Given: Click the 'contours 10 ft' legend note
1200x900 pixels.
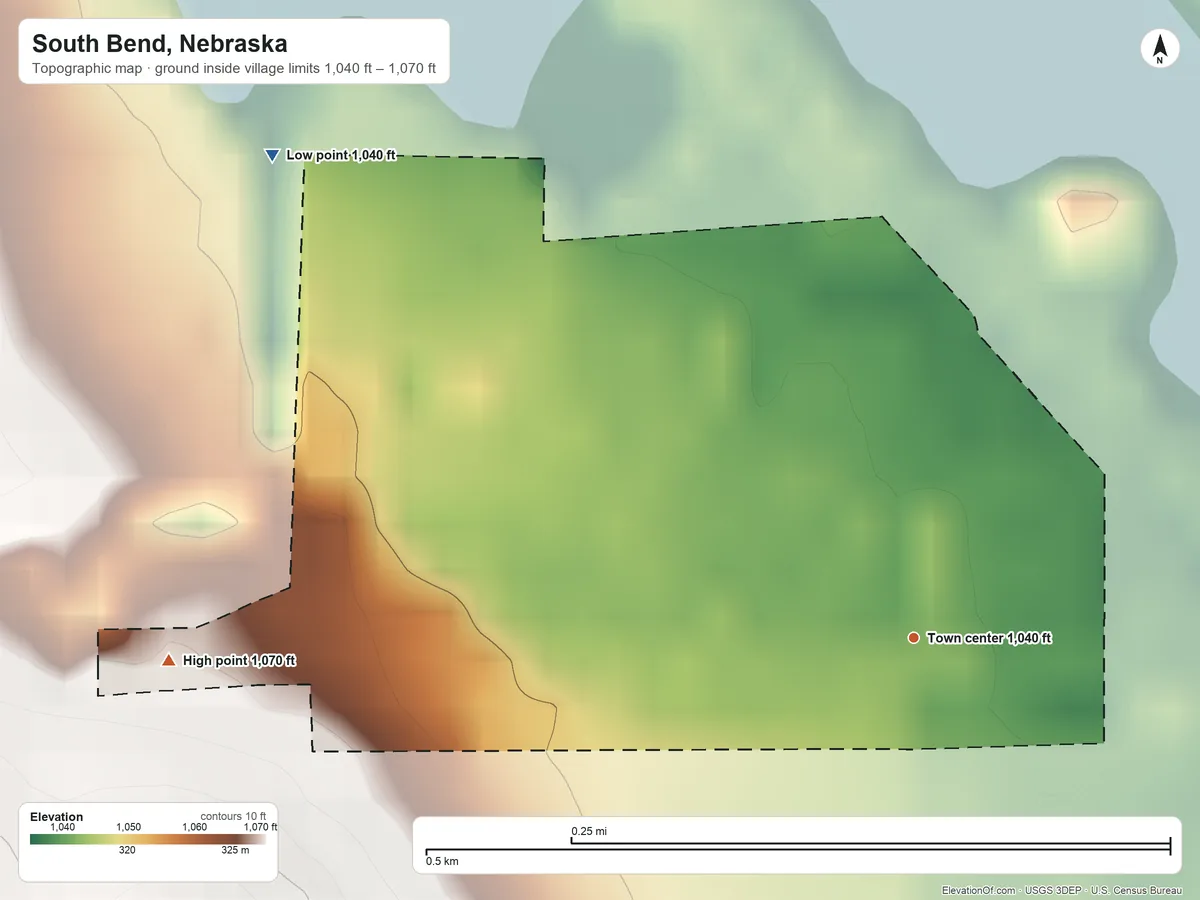Looking at the screenshot, I should click(233, 816).
